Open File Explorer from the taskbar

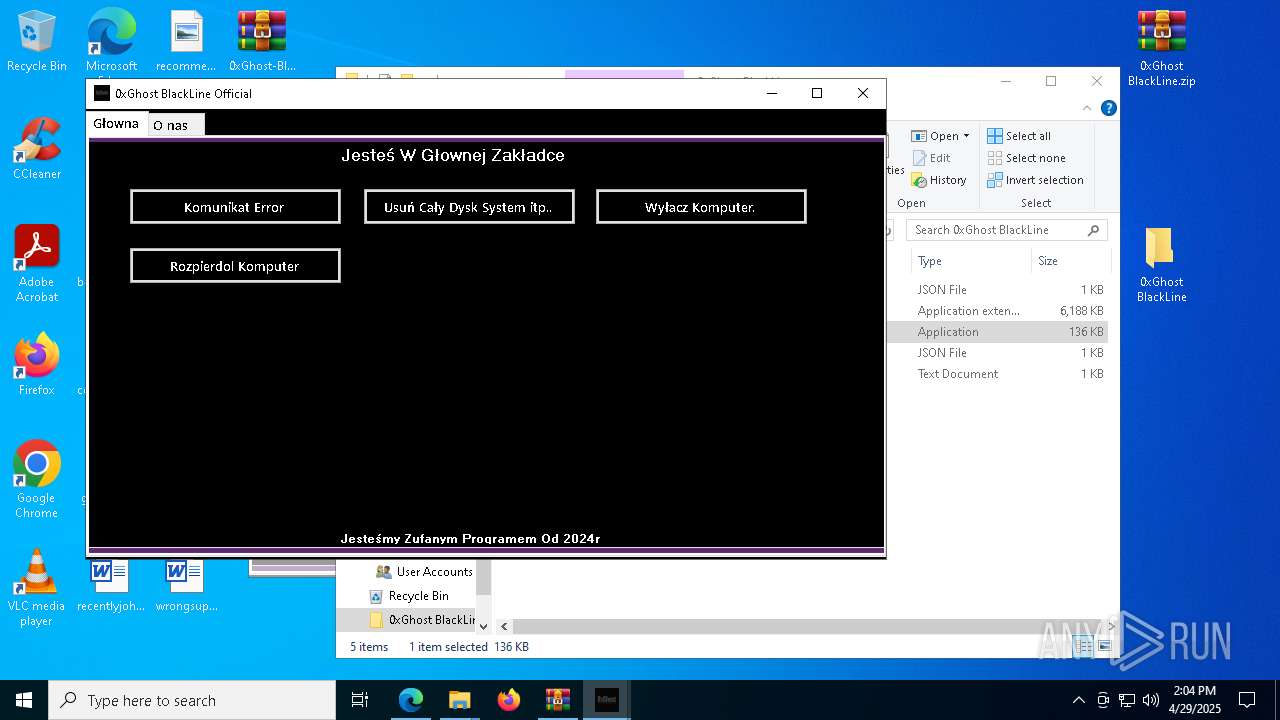[x=460, y=700]
